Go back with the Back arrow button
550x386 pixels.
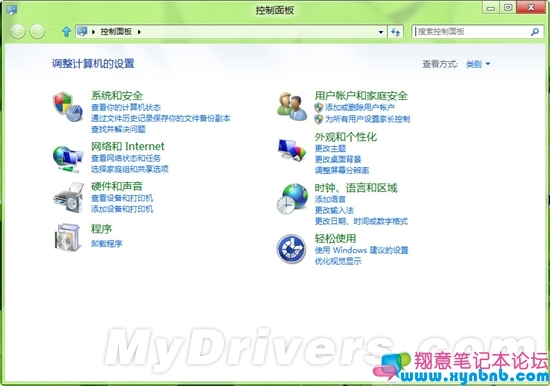pyautogui.click(x=18, y=32)
